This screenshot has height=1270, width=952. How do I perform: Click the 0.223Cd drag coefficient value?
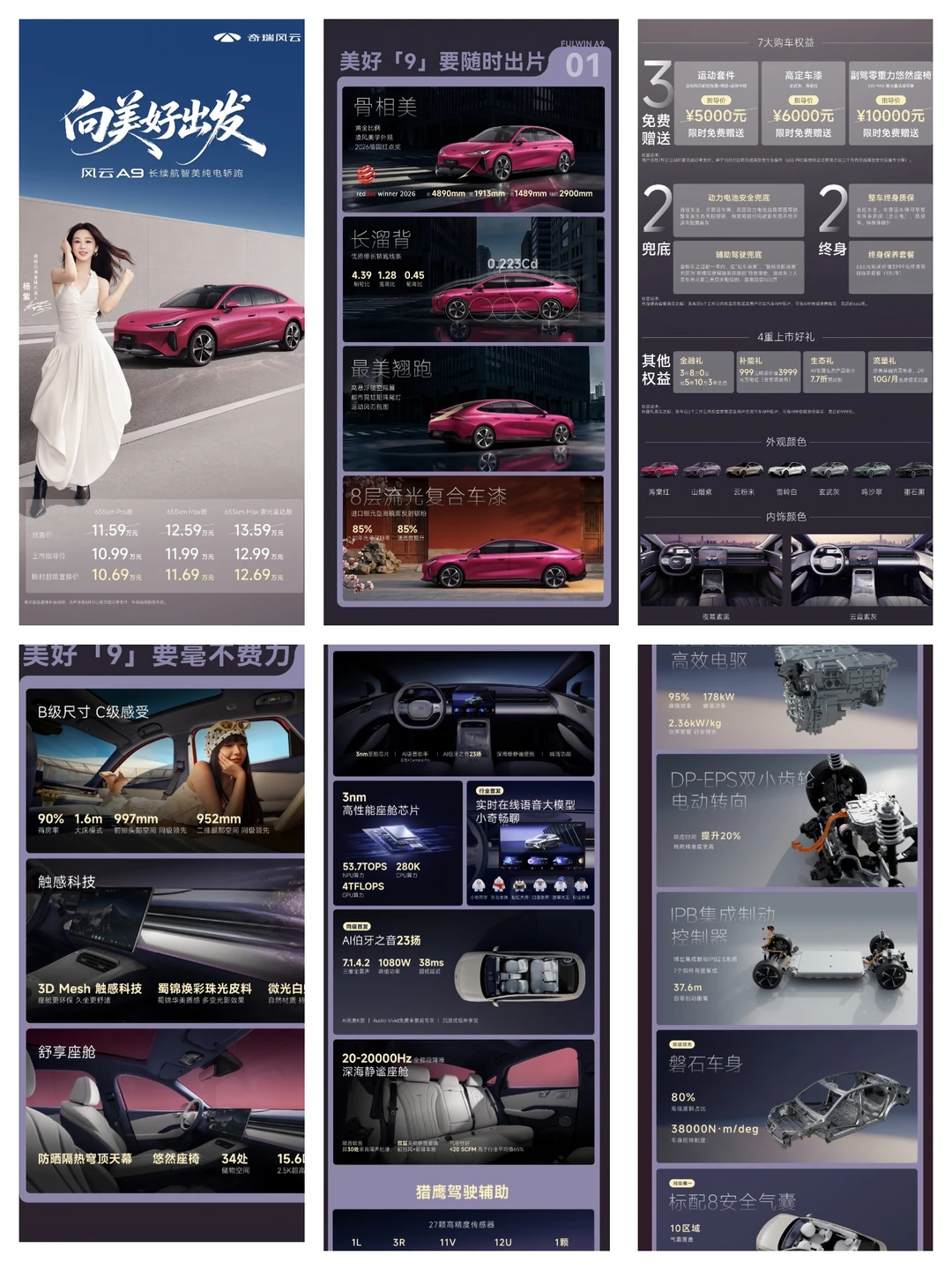tap(512, 264)
